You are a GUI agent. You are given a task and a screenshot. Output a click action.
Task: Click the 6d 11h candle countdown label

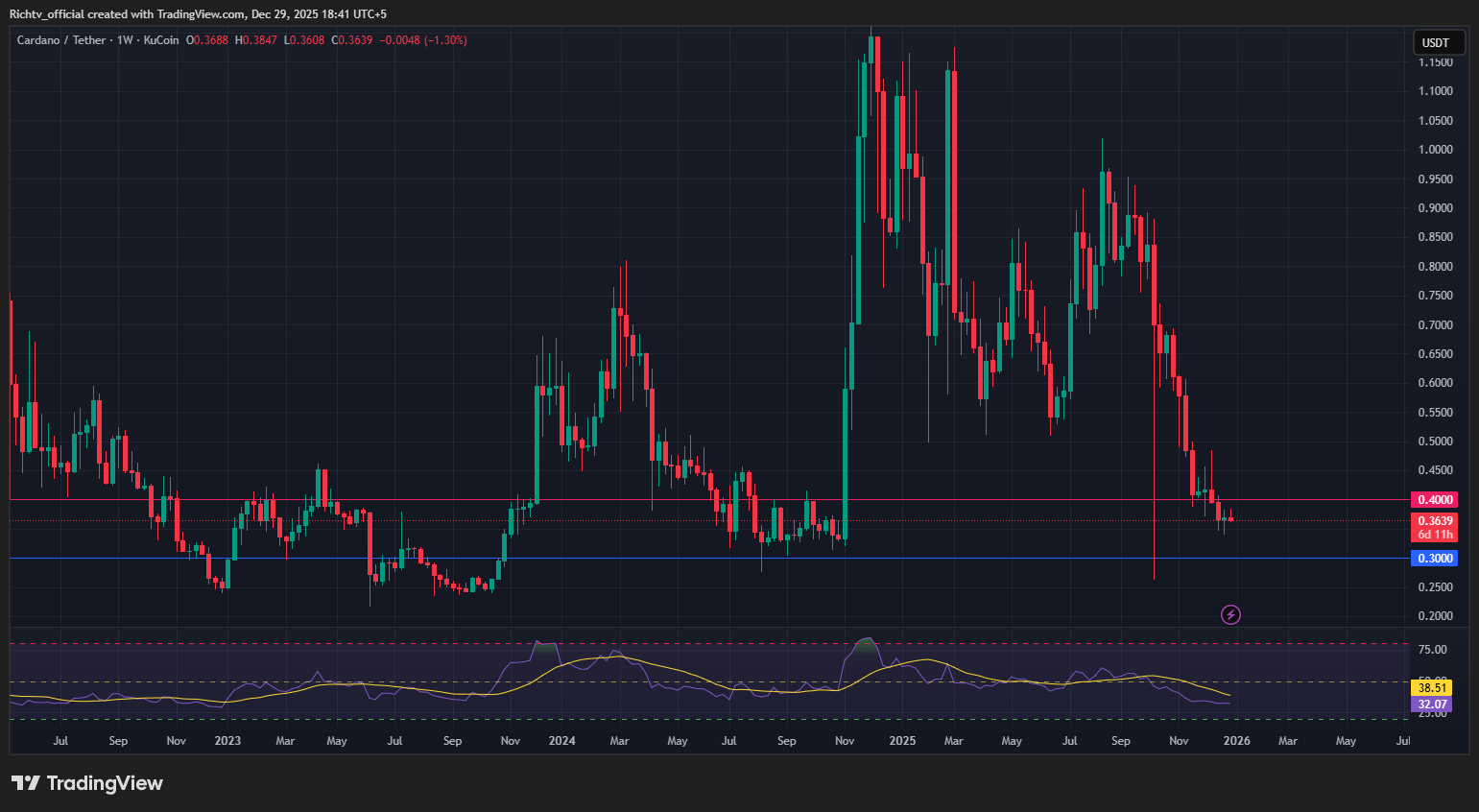[1434, 535]
